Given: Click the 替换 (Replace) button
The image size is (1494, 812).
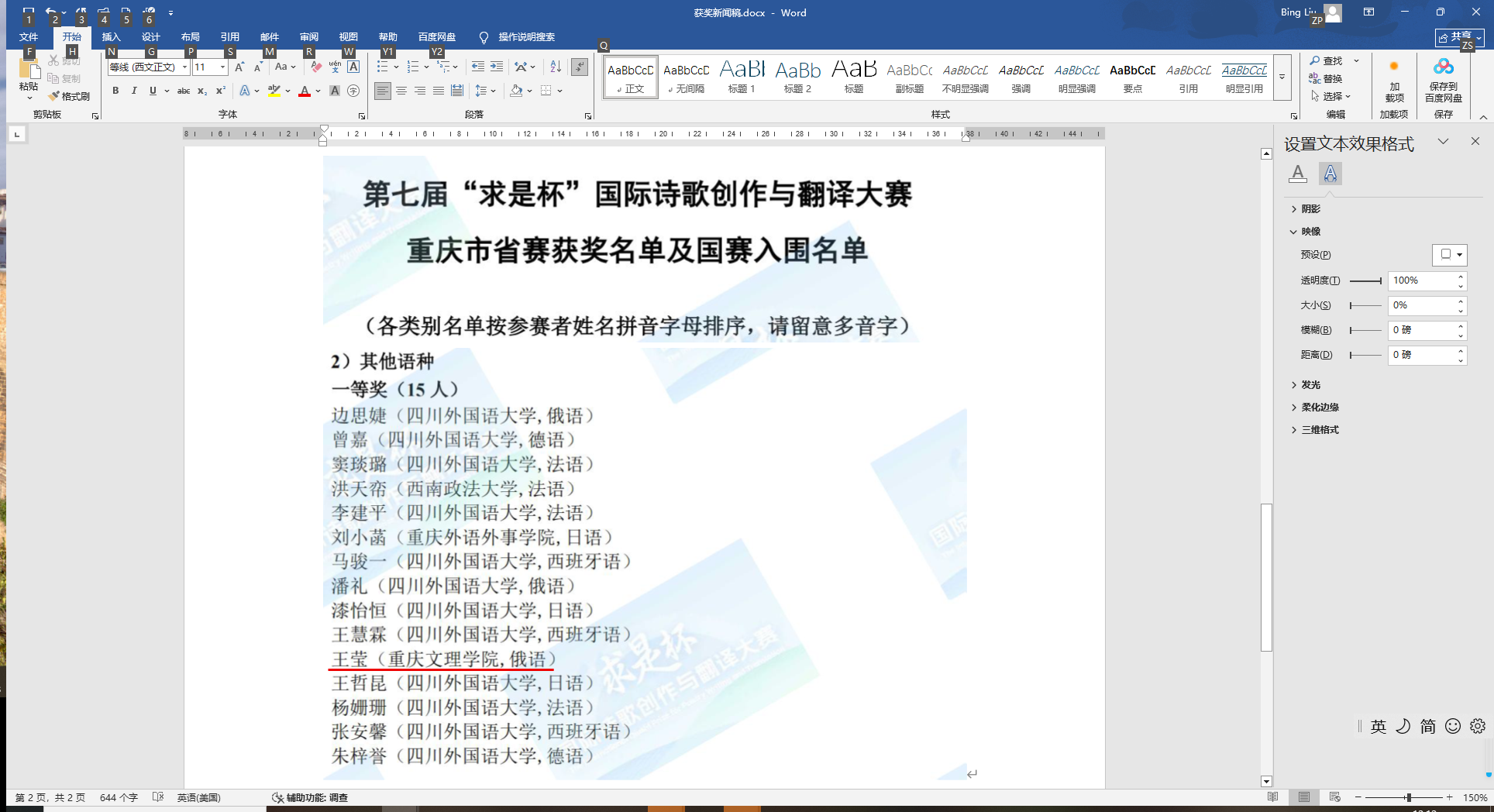Looking at the screenshot, I should pos(1327,78).
